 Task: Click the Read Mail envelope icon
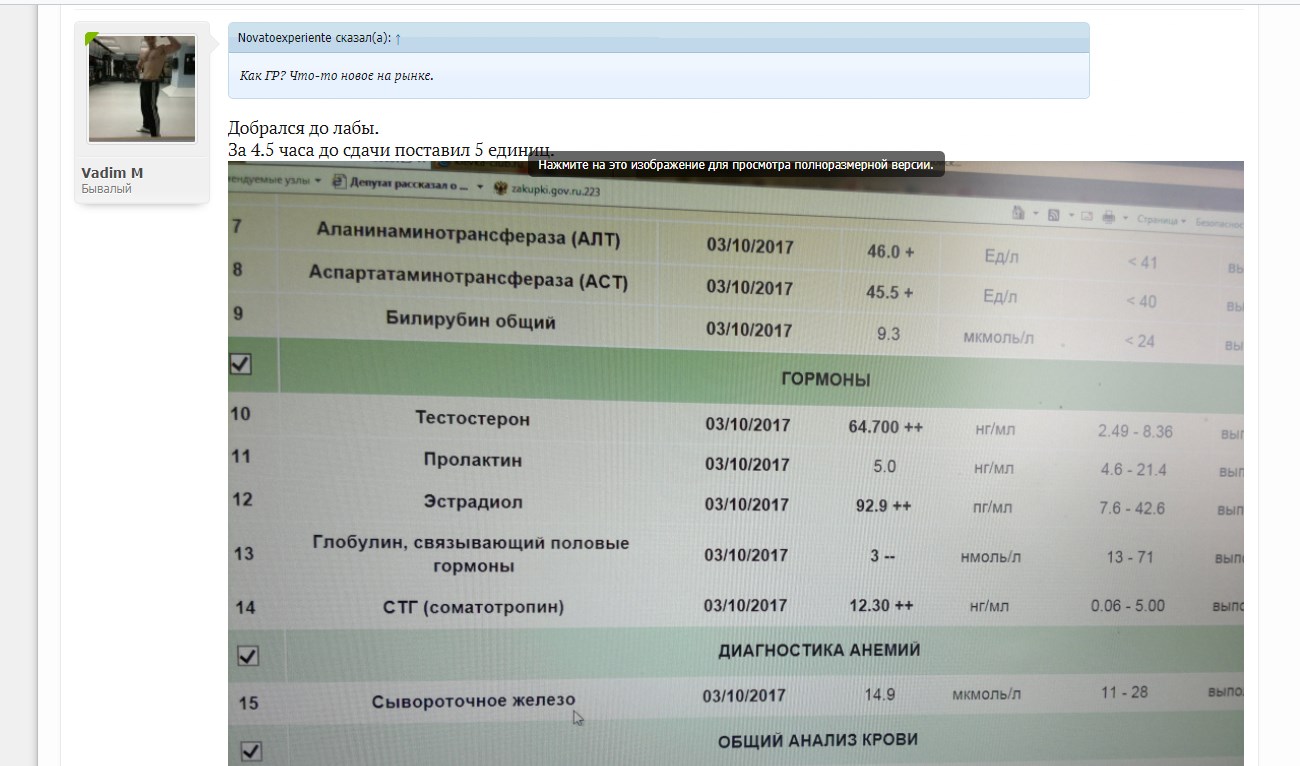[x=1087, y=214]
